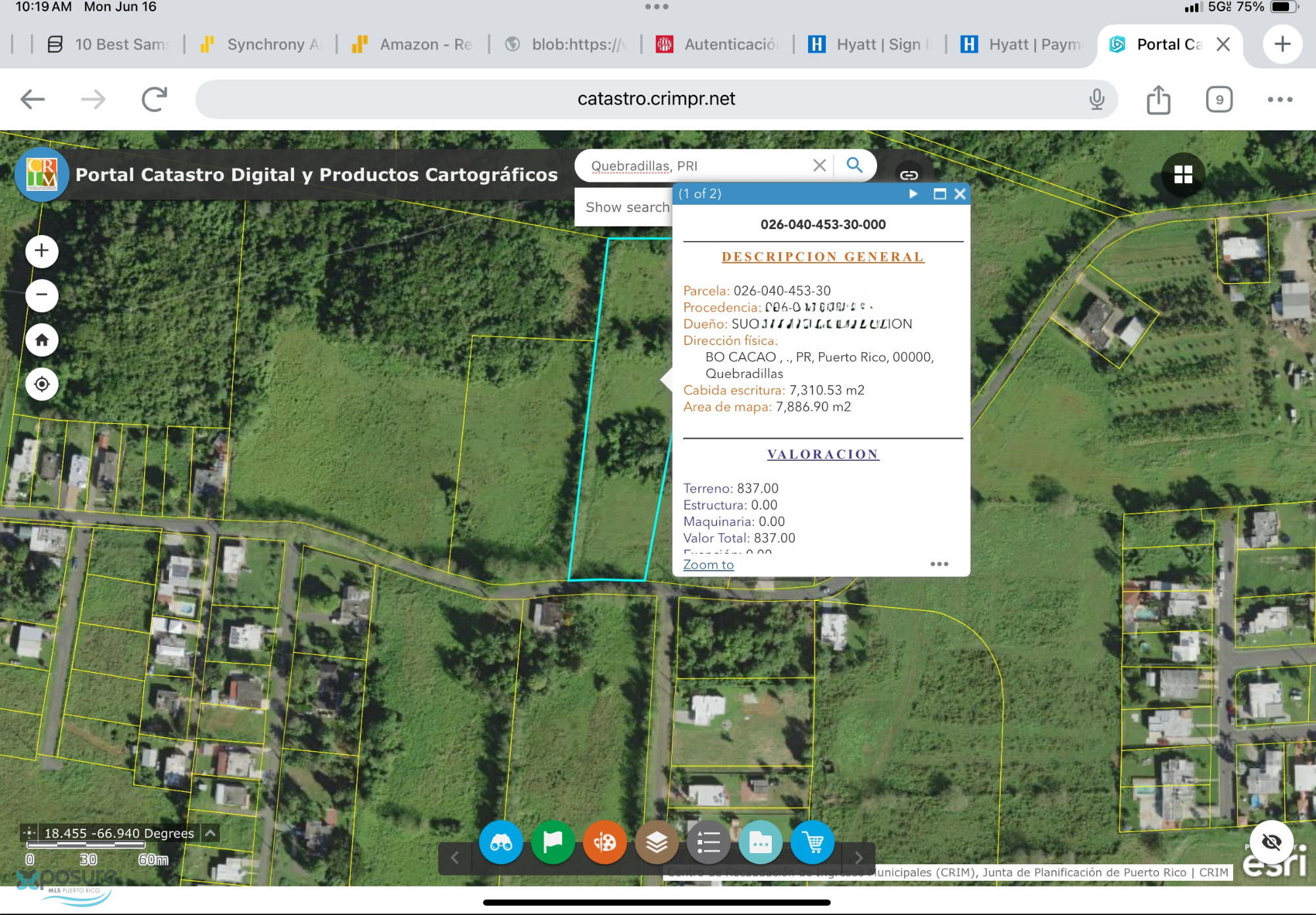Open the basemap gallery grid

coord(1183,174)
